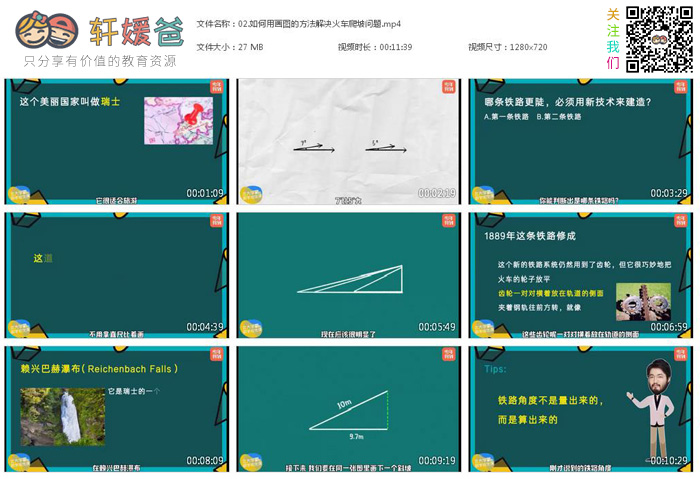The width and height of the screenshot is (700, 479).
Task: Click the gear wheels photo
Action: [x=643, y=302]
